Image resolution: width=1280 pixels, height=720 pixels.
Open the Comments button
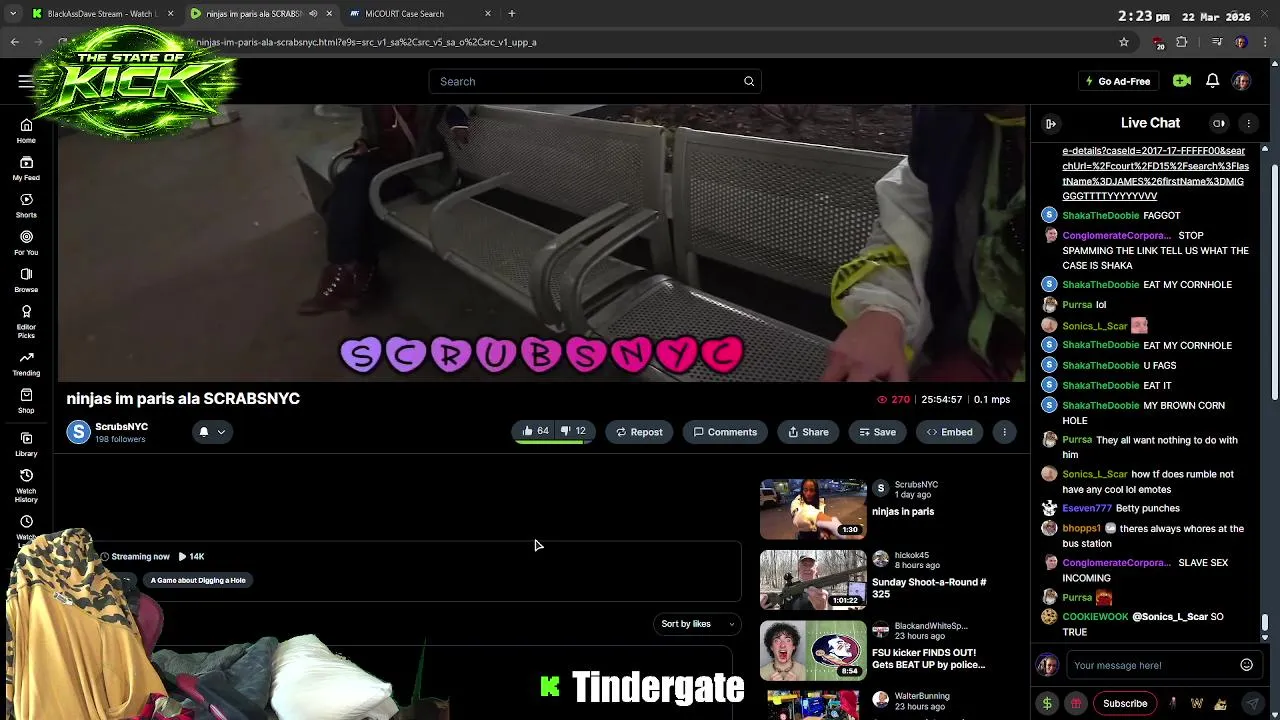725,432
